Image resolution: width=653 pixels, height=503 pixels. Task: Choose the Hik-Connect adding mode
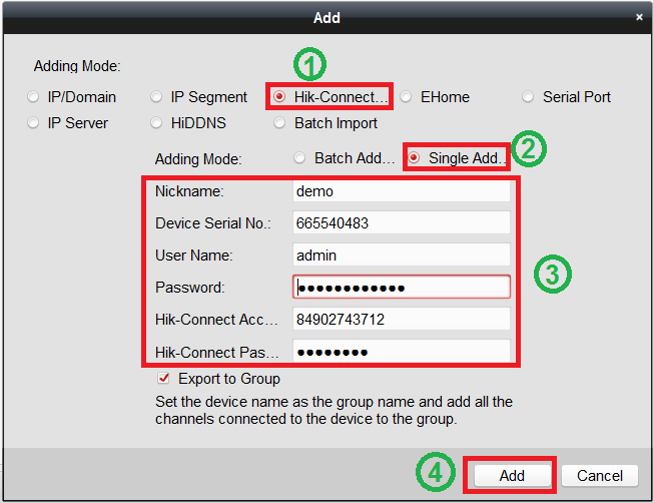(280, 97)
